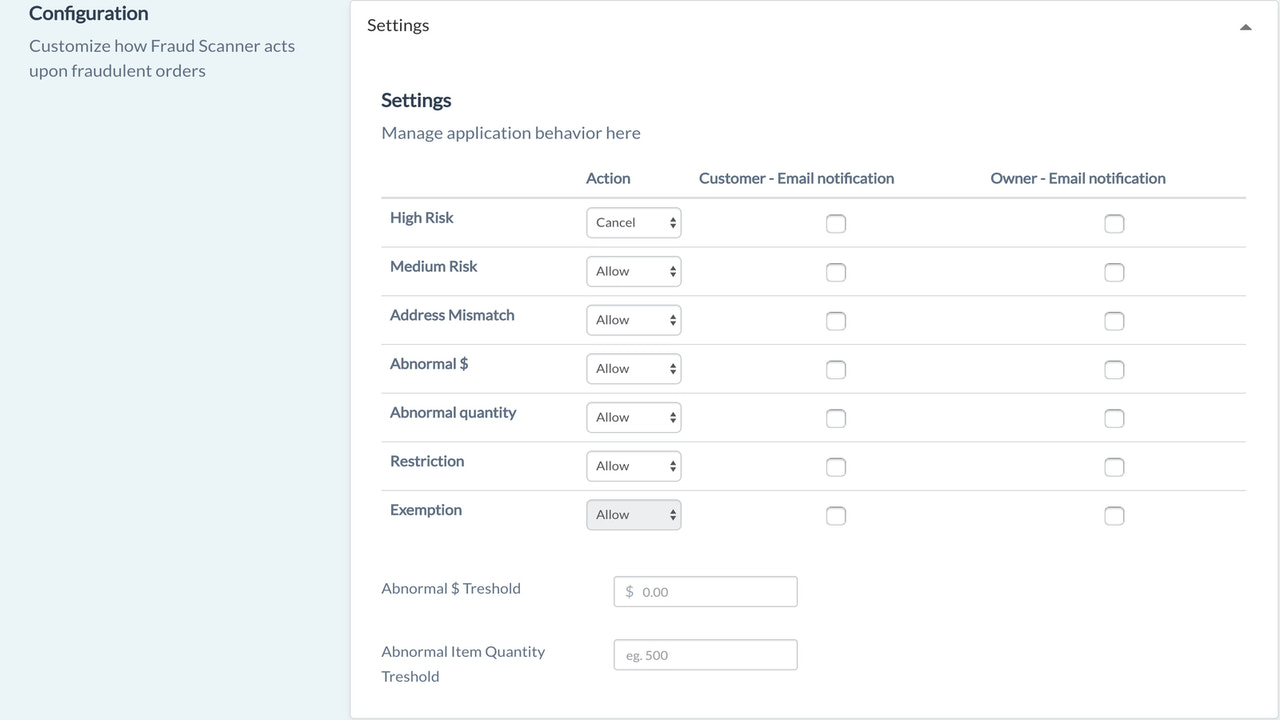The image size is (1280, 720).
Task: Check owner email notification for Medium Risk
Action: pyautogui.click(x=1114, y=273)
